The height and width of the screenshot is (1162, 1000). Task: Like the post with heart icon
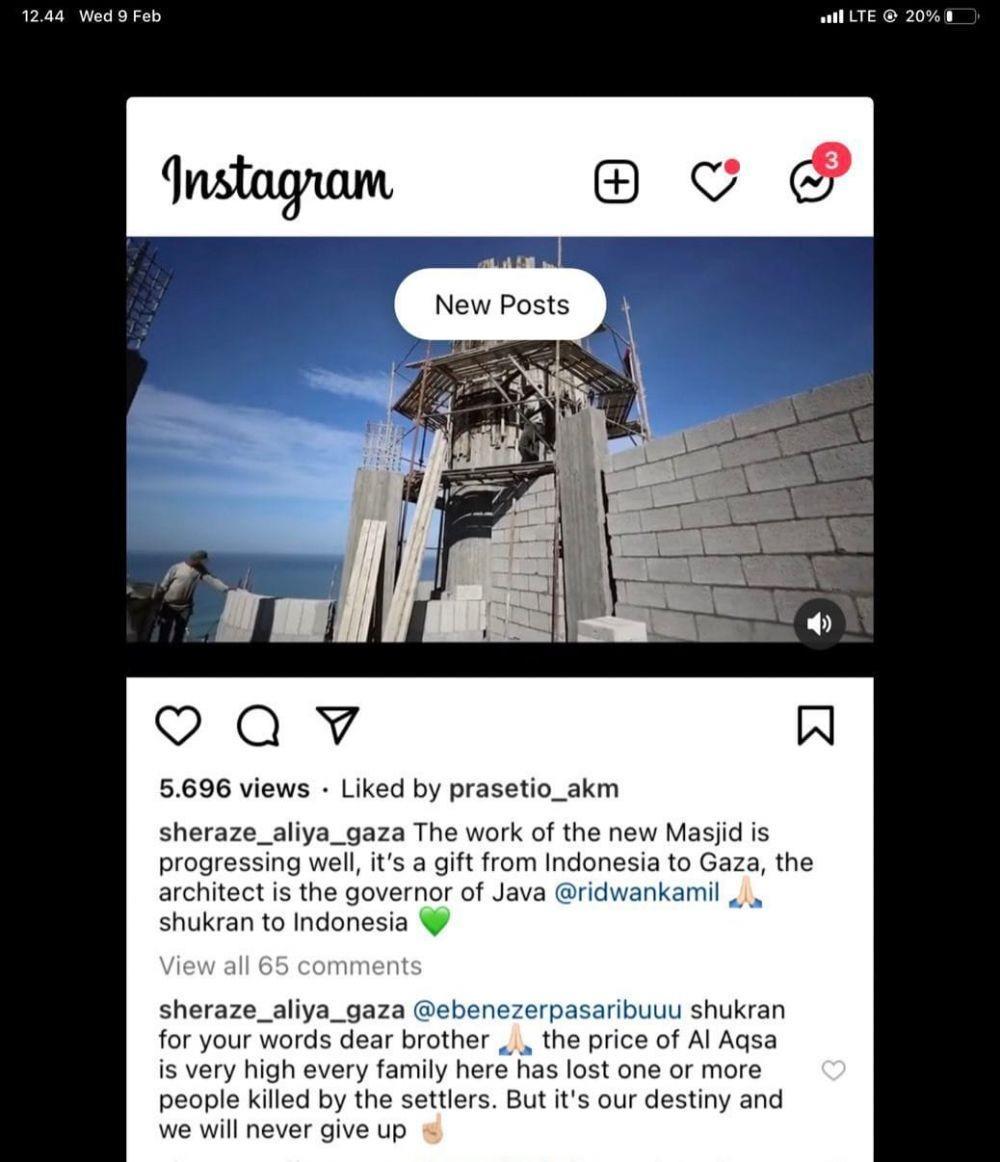(179, 725)
